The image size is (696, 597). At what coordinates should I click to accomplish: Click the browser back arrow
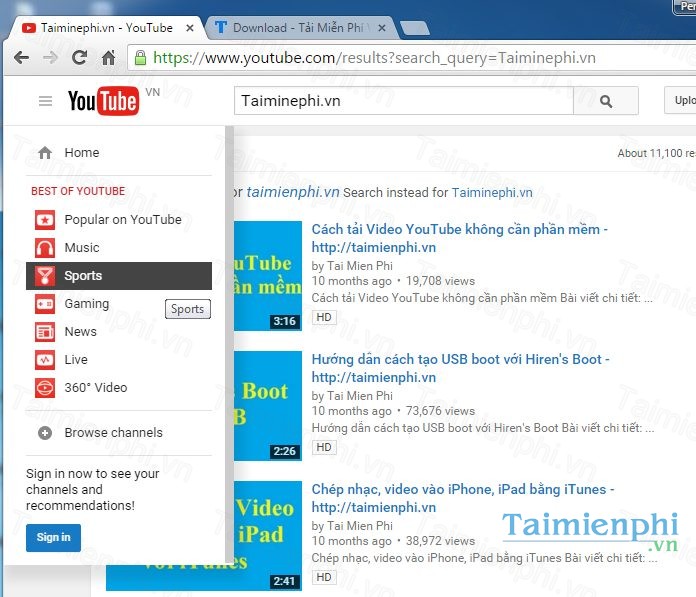[x=21, y=58]
